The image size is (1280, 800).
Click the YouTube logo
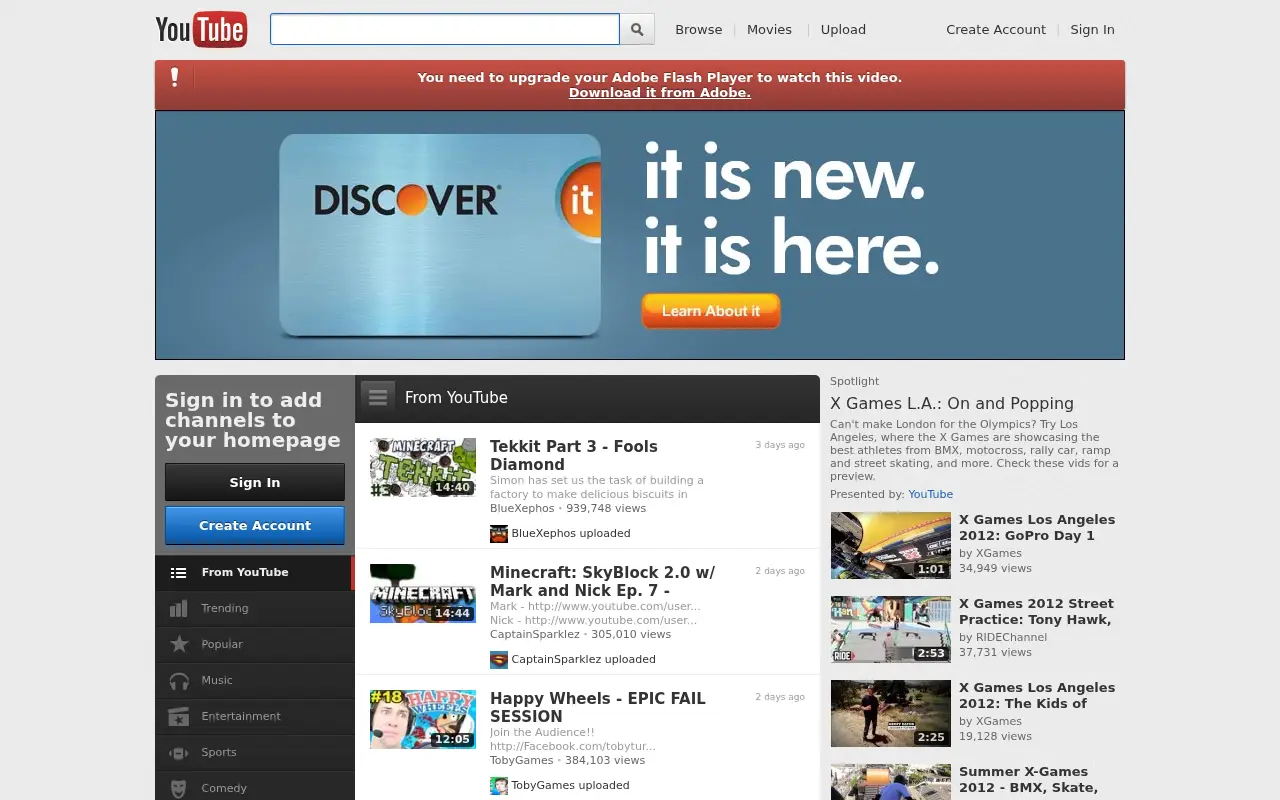coord(201,29)
